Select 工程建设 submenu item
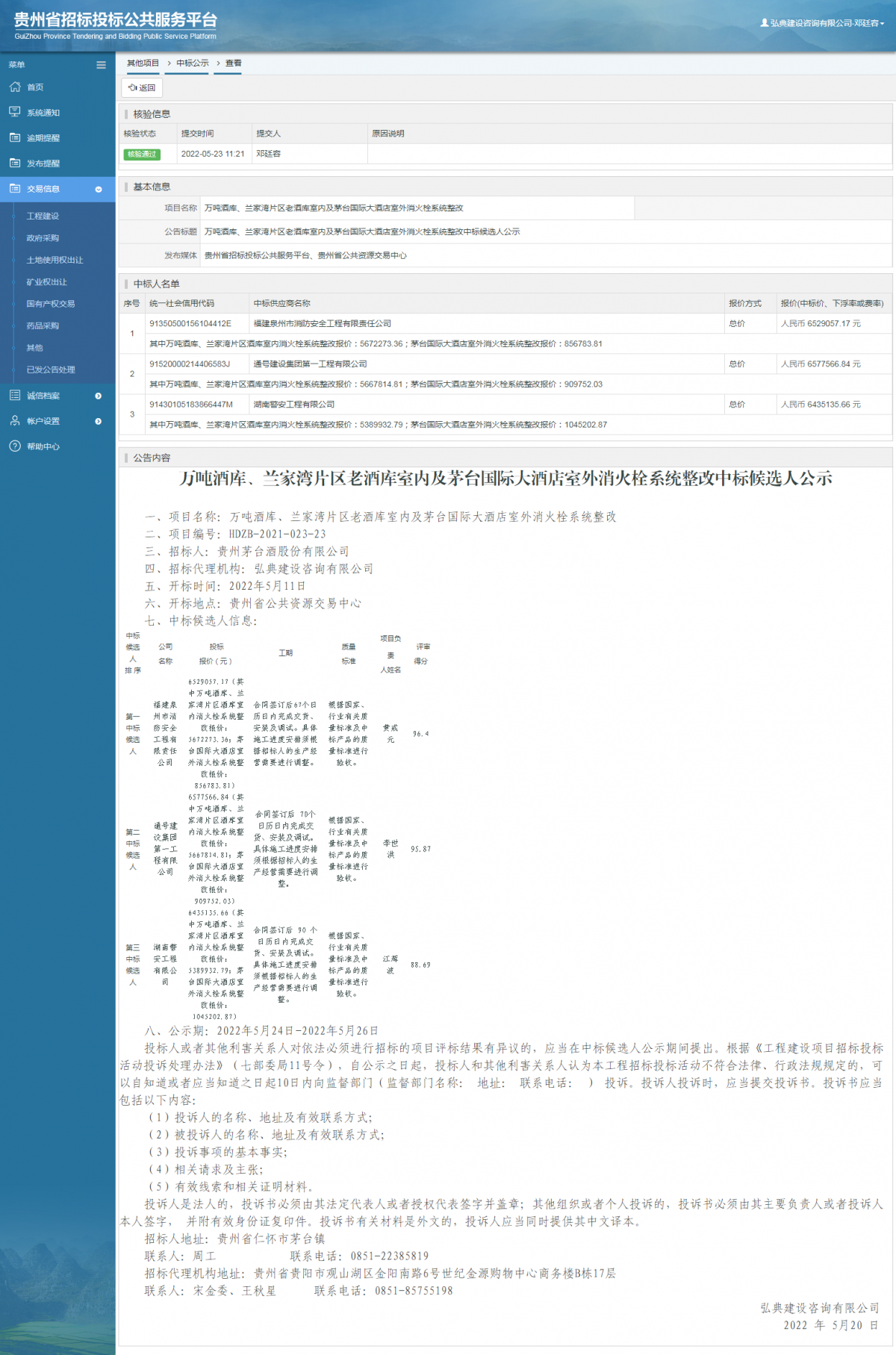The width and height of the screenshot is (896, 1355). pos(43,216)
